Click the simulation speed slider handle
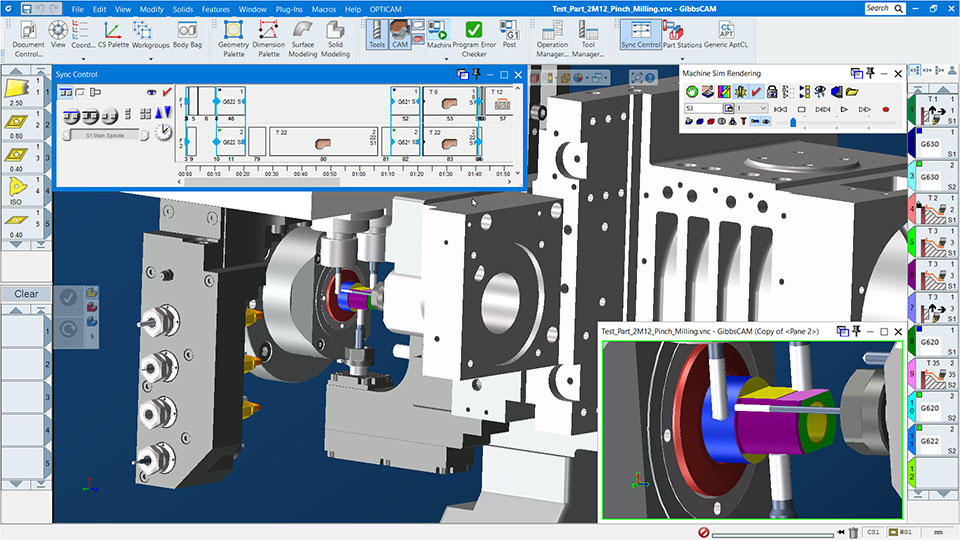 pyautogui.click(x=793, y=122)
